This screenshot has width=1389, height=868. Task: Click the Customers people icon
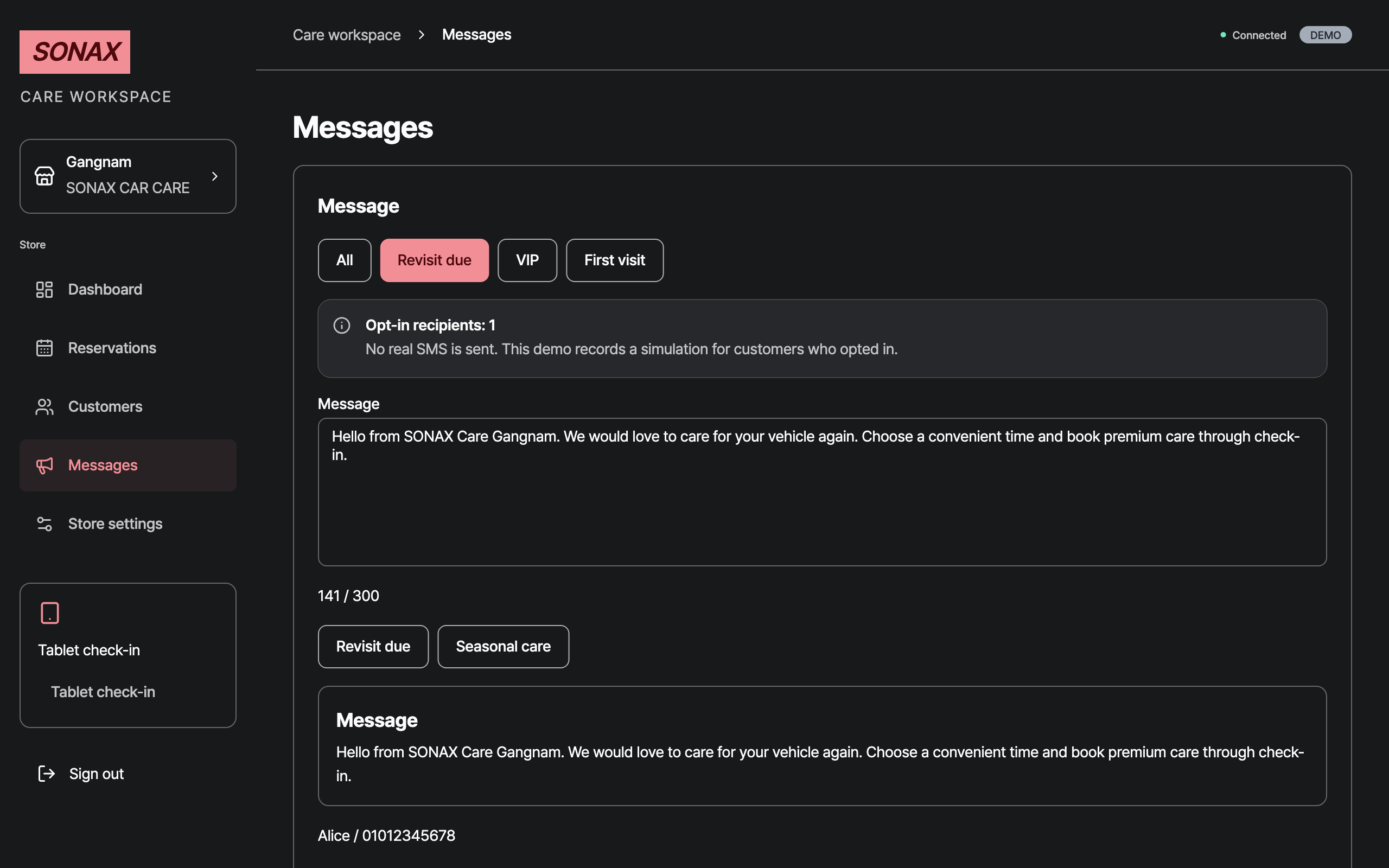(x=44, y=406)
